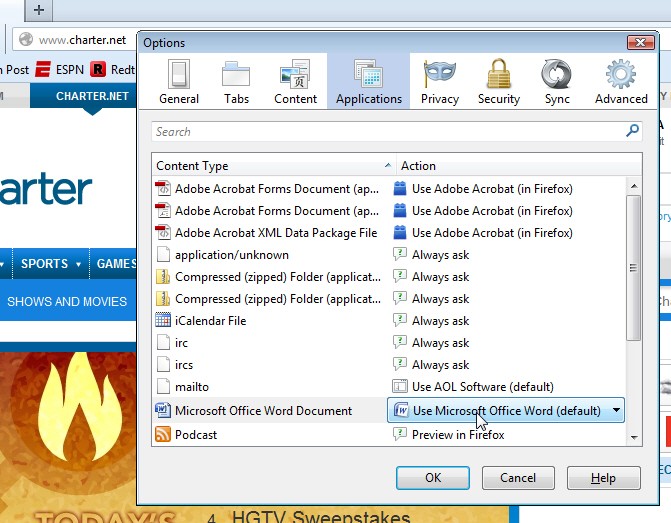
Task: Click the Content Type sort arrow indicator
Action: 388,165
